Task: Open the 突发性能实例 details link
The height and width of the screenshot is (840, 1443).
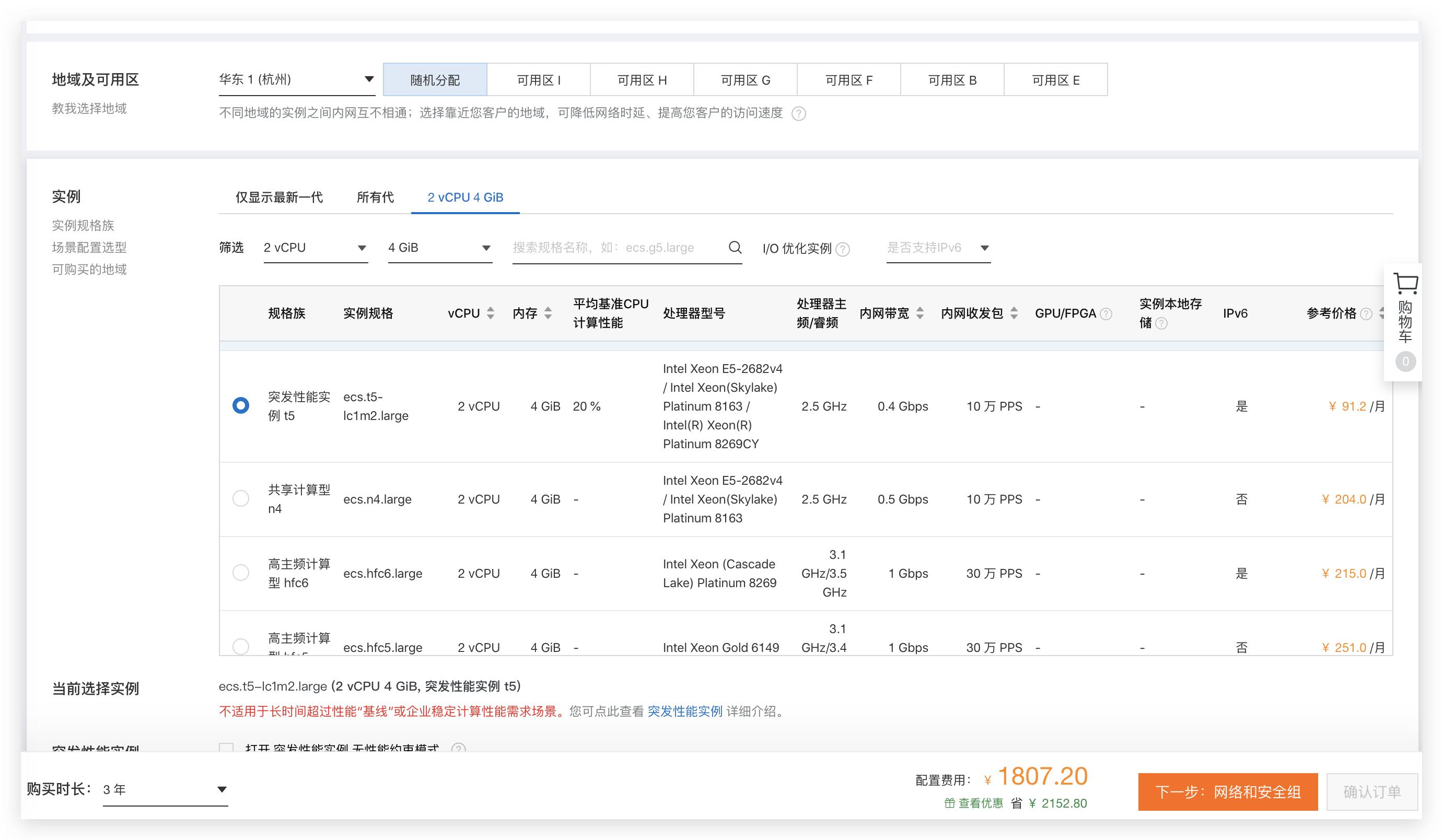Action: 685,711
